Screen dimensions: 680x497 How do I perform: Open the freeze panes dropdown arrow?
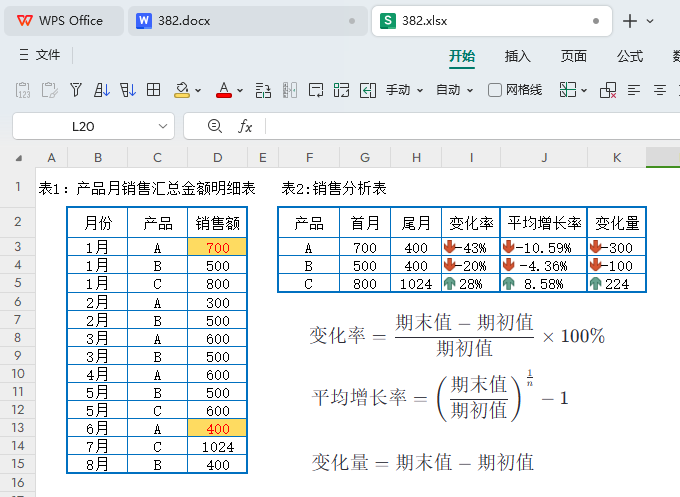[584, 91]
